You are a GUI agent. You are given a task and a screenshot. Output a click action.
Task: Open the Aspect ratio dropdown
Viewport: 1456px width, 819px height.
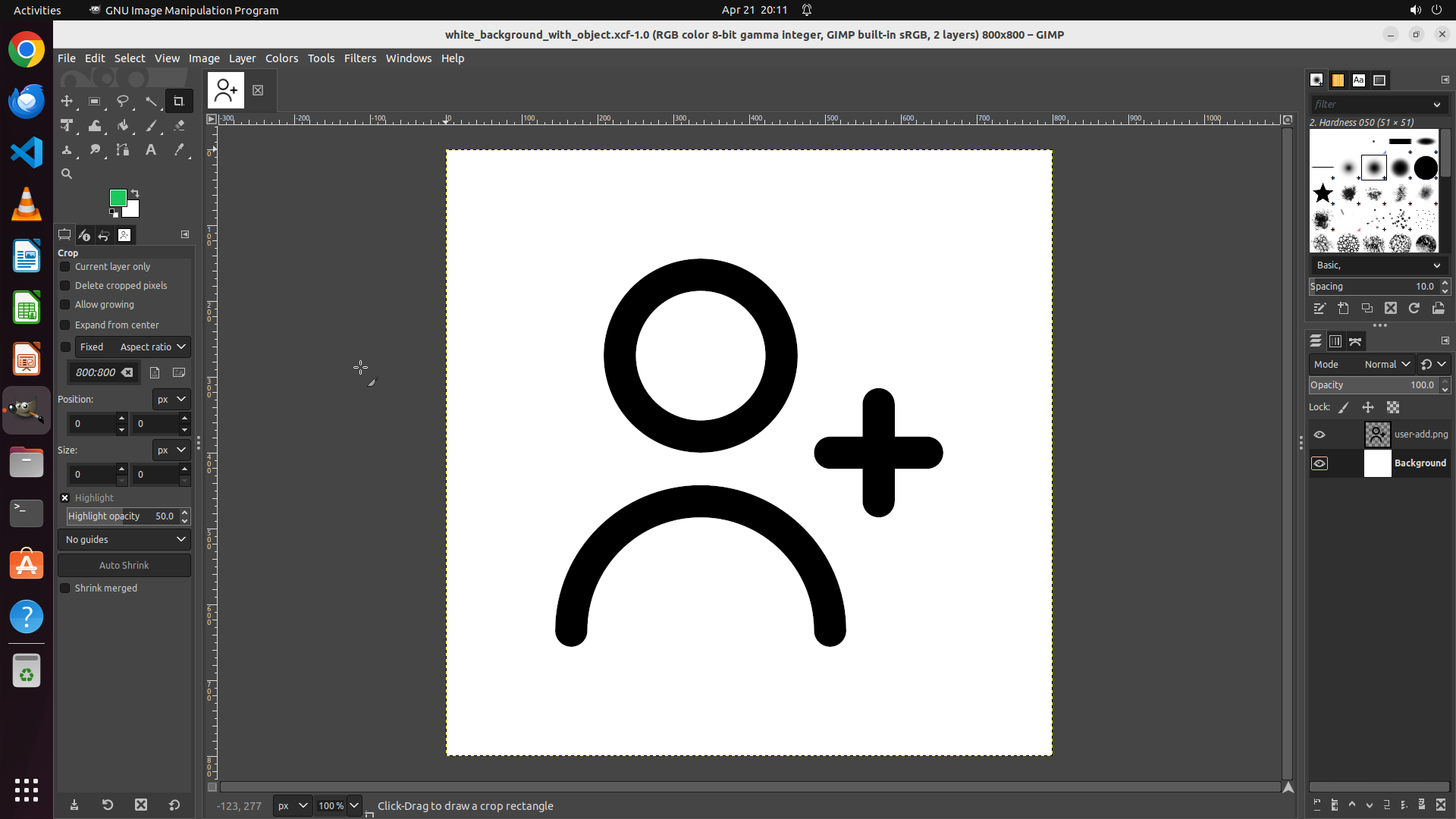click(152, 347)
